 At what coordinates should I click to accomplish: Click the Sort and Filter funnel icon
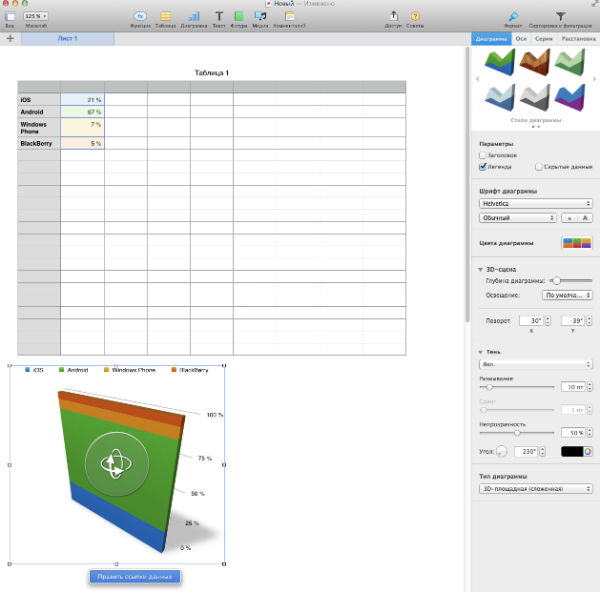point(561,16)
